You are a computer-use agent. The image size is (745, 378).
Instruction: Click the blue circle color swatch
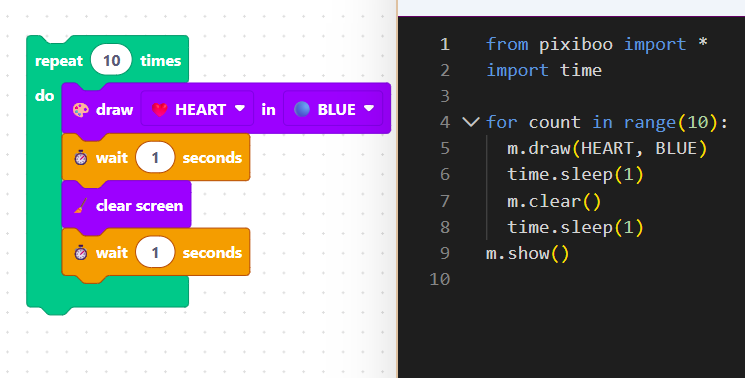(x=302, y=109)
